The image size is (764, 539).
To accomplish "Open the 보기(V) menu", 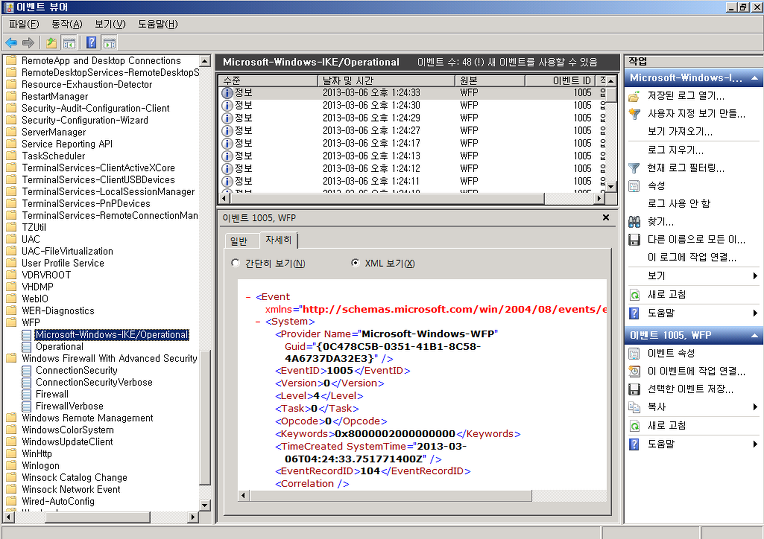I will 110,24.
